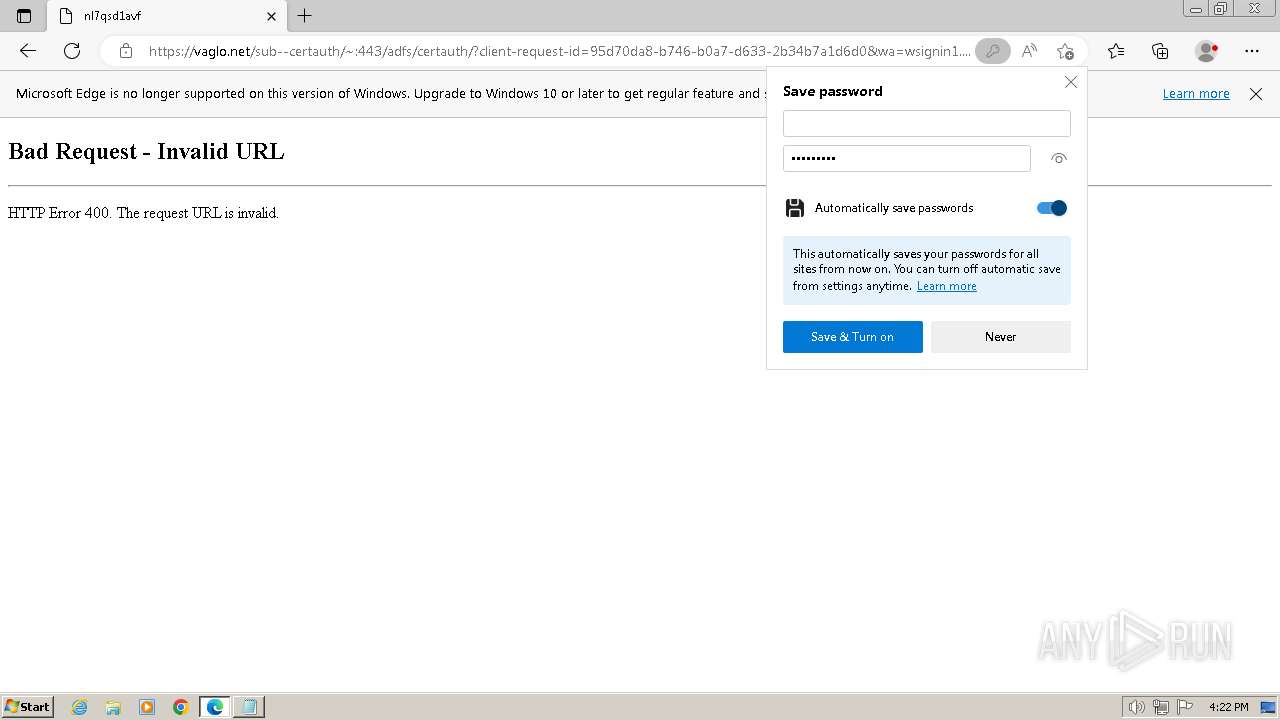Viewport: 1280px width, 720px height.
Task: Click the username field in Save password
Action: point(926,123)
